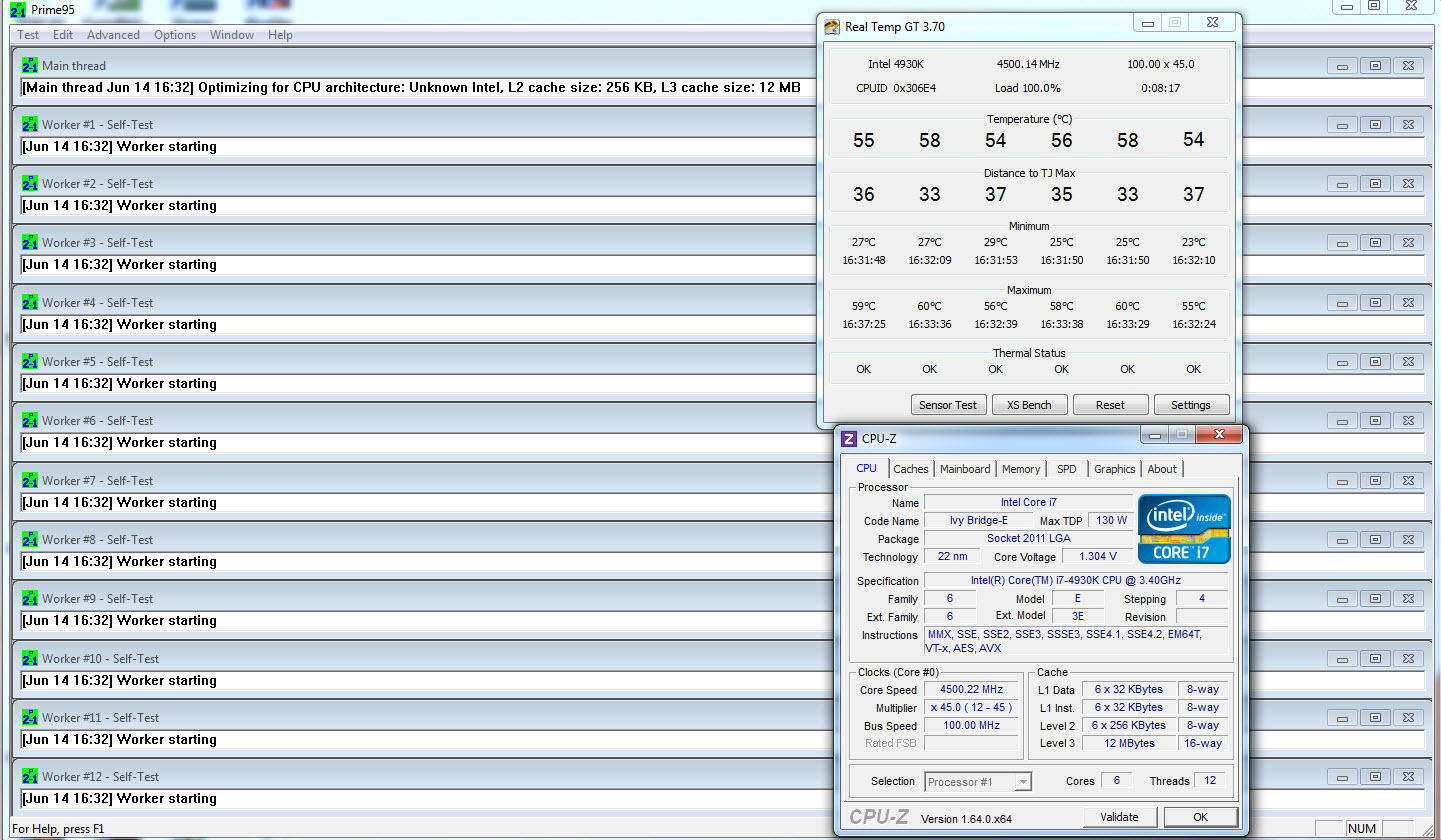Open the Options menu in Prime95

click(x=175, y=35)
